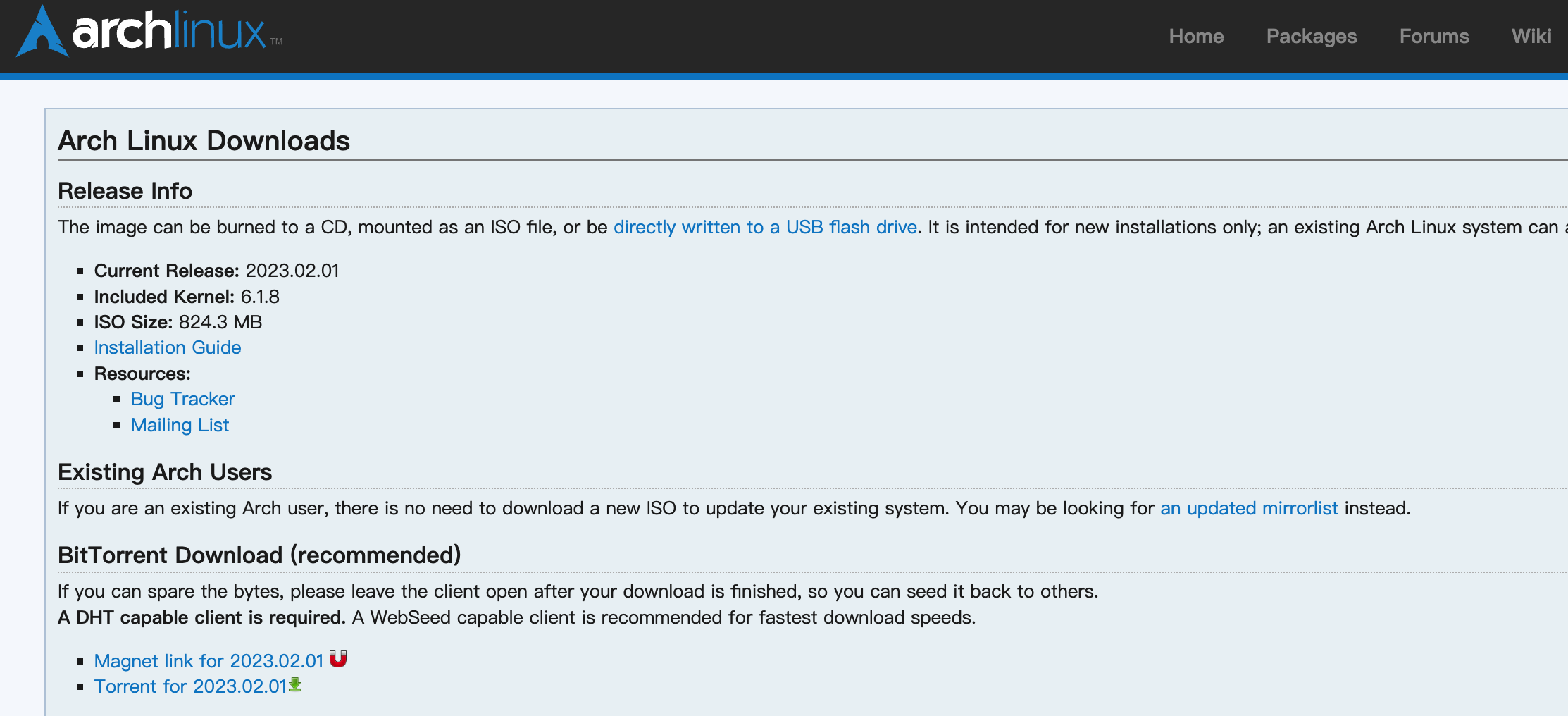Click the BitTorrent Download (recommended) heading

click(259, 555)
